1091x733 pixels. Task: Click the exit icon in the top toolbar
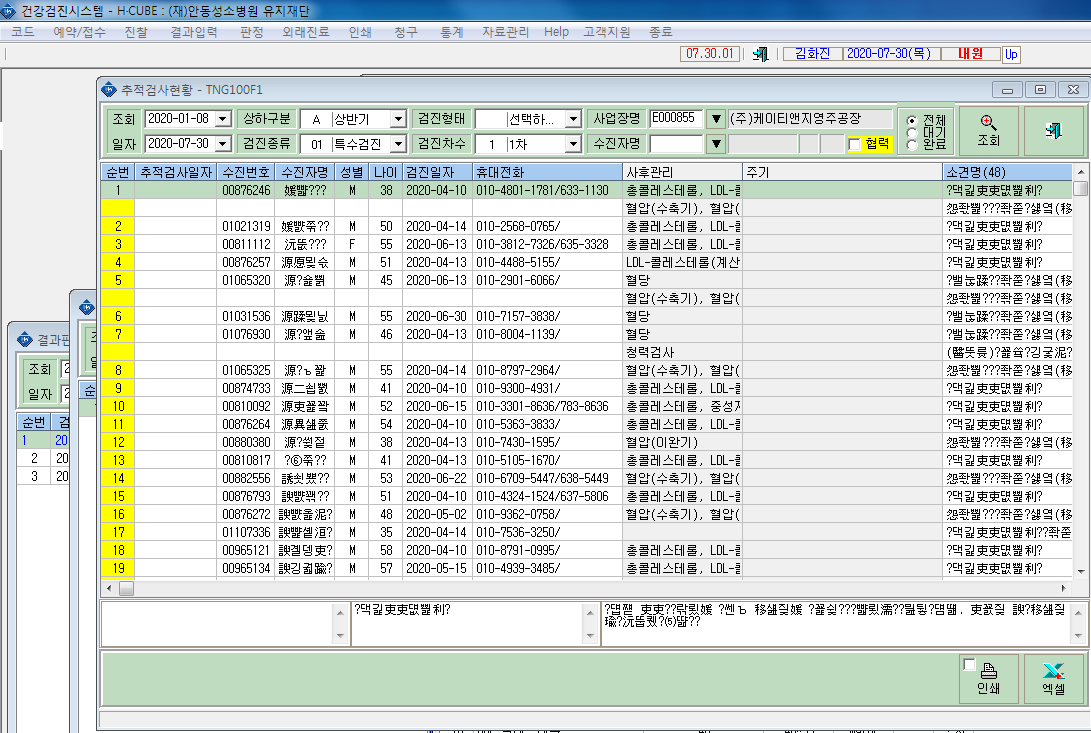pyautogui.click(x=760, y=54)
